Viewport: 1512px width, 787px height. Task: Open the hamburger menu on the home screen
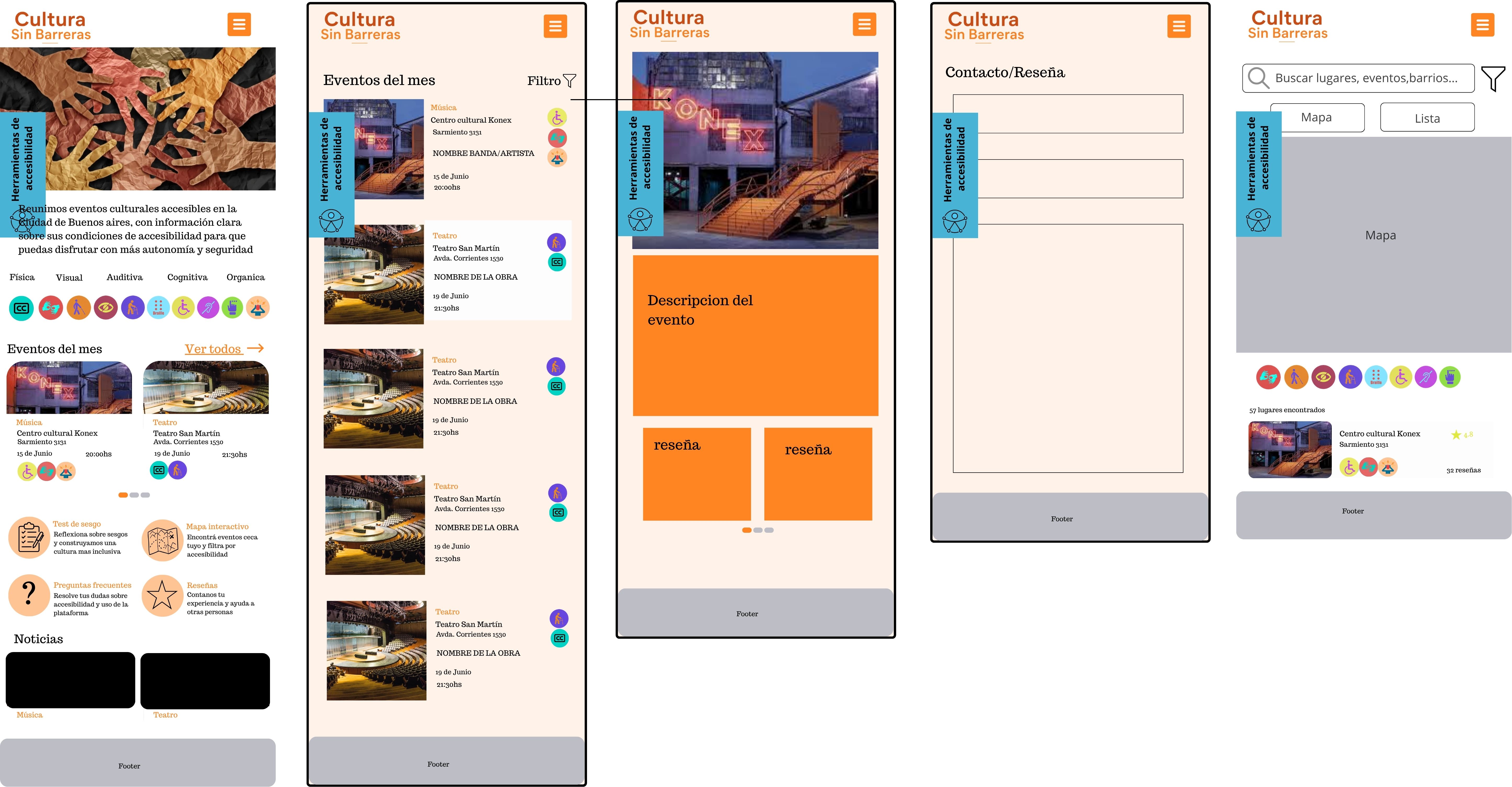239,25
